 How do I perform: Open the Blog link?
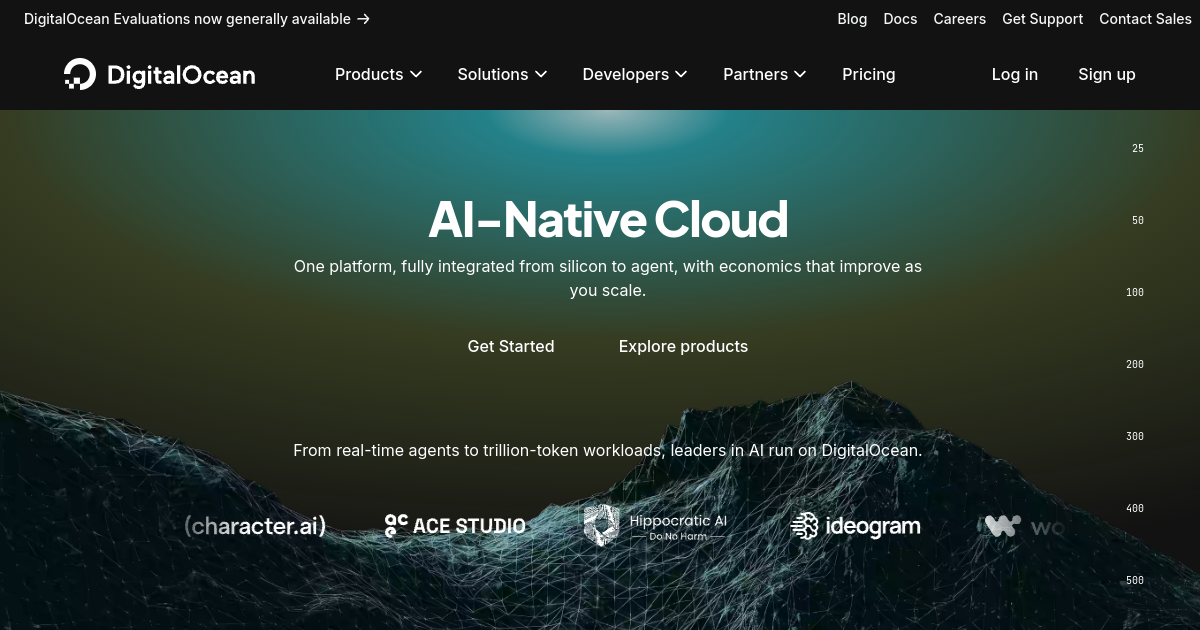852,19
